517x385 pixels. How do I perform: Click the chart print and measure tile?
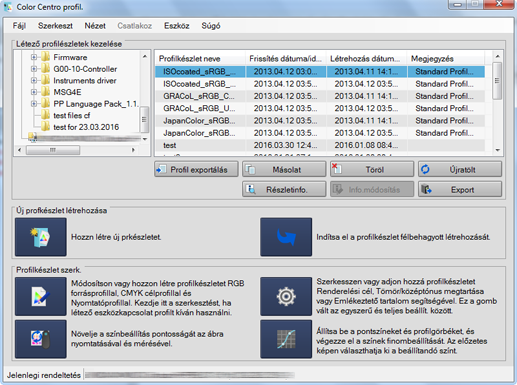(x=41, y=339)
